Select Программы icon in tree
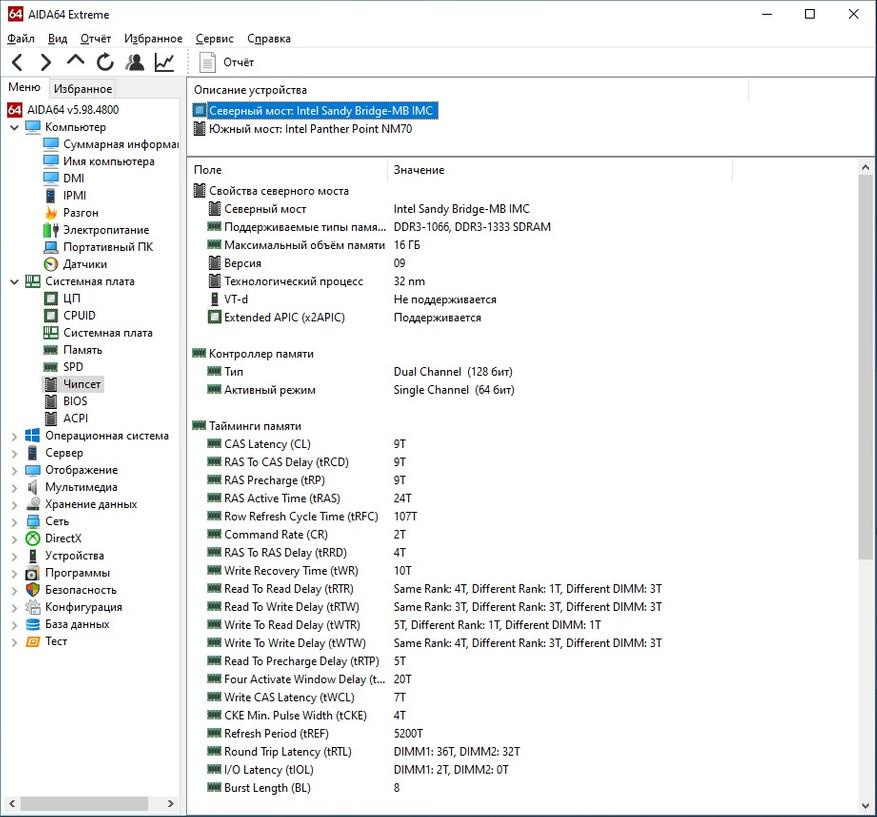The image size is (877, 817). click(x=33, y=573)
